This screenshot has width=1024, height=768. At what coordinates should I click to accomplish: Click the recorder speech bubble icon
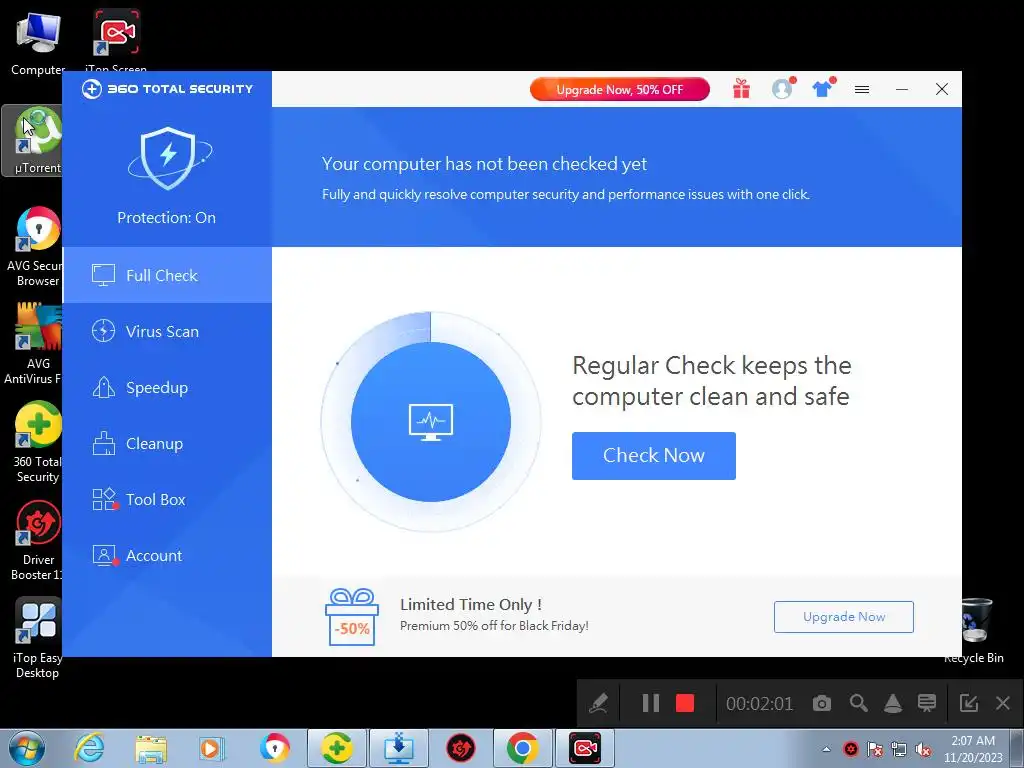(x=927, y=703)
